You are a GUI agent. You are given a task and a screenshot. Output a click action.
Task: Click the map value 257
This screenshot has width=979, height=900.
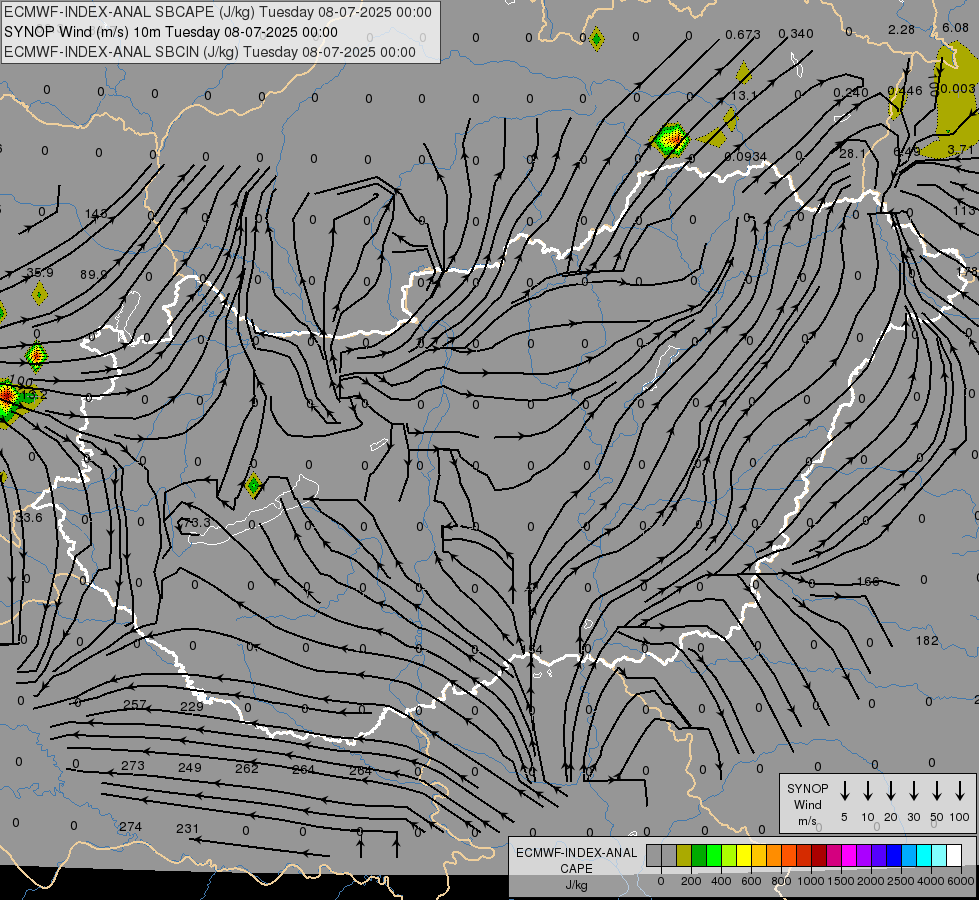click(134, 705)
